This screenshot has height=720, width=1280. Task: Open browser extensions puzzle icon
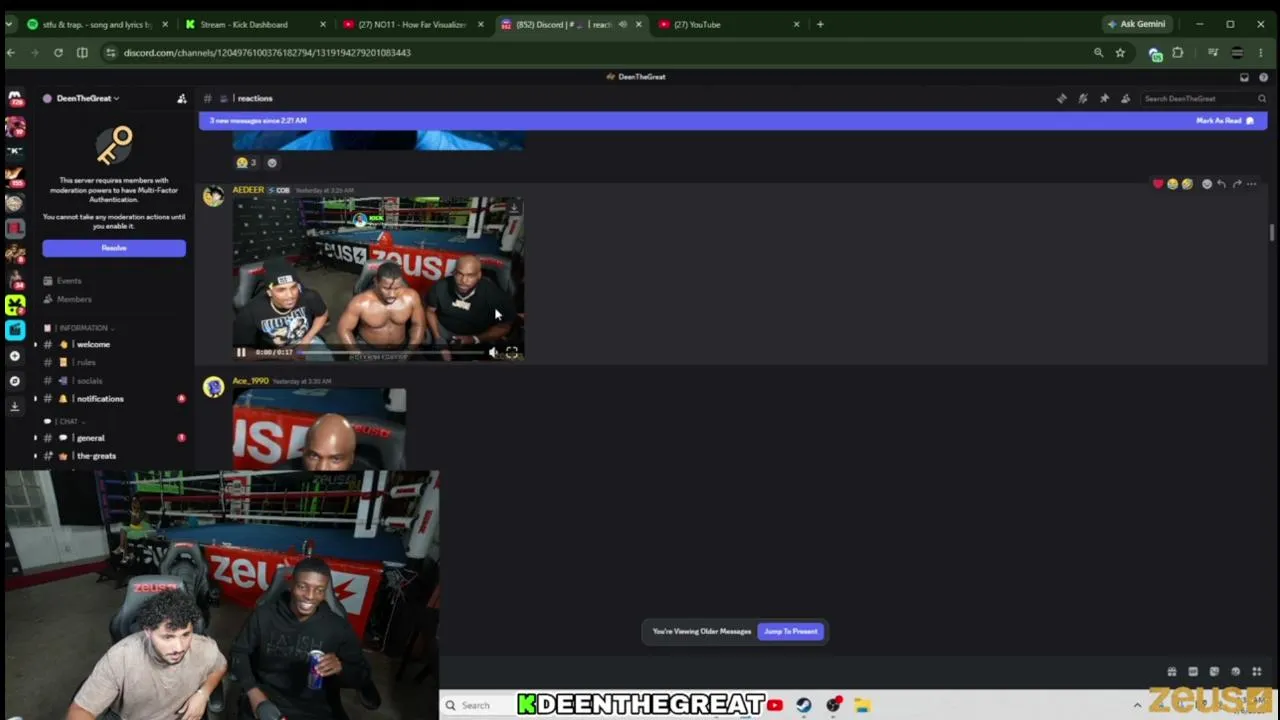click(1178, 53)
